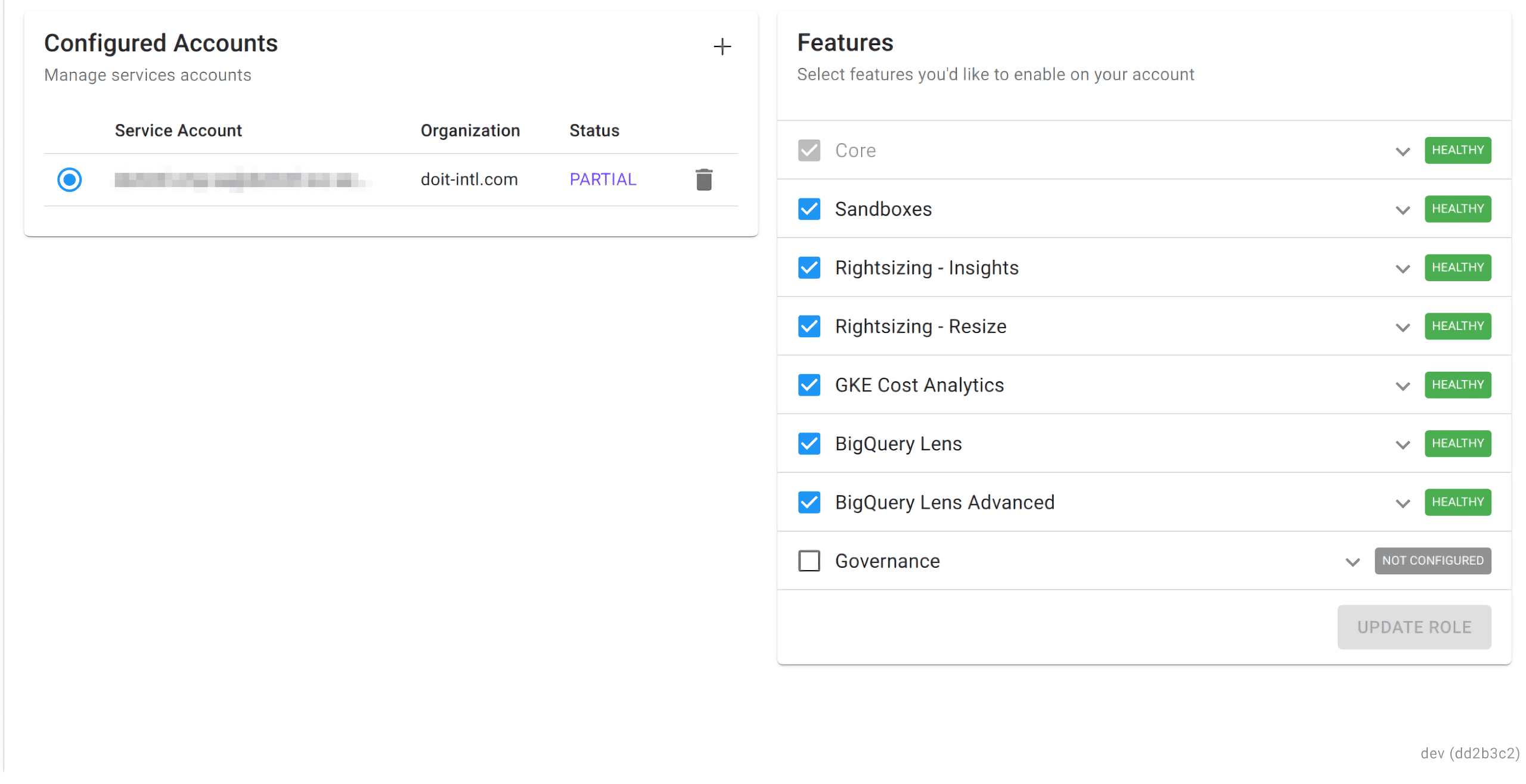Select the doit-intl.com account radio button
This screenshot has width=1526, height=784.
69,179
